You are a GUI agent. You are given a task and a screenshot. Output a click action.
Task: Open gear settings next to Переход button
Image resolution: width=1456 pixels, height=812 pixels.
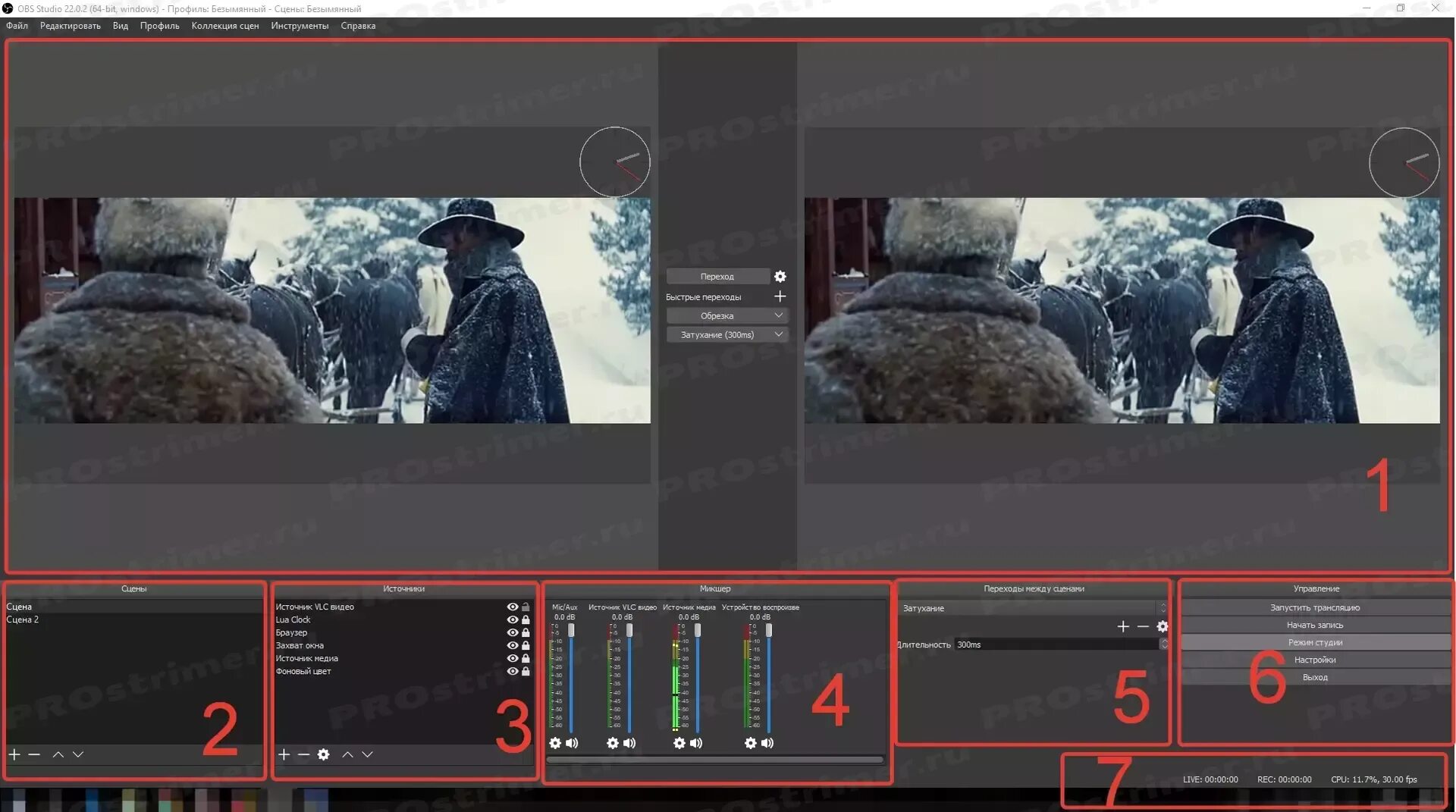coord(780,277)
